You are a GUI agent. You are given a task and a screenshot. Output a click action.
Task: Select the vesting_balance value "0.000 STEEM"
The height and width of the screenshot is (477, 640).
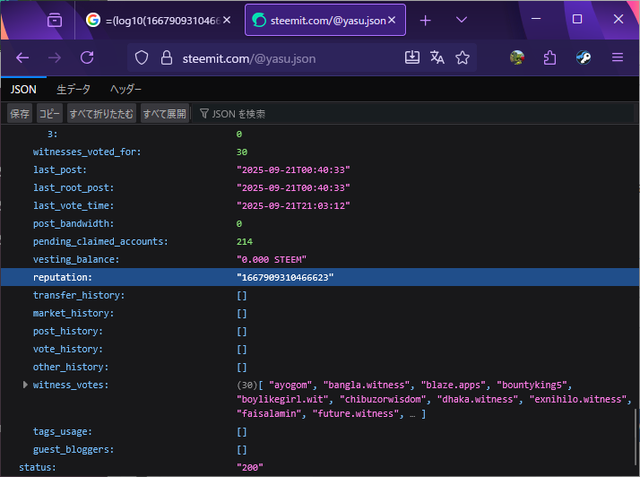271,260
